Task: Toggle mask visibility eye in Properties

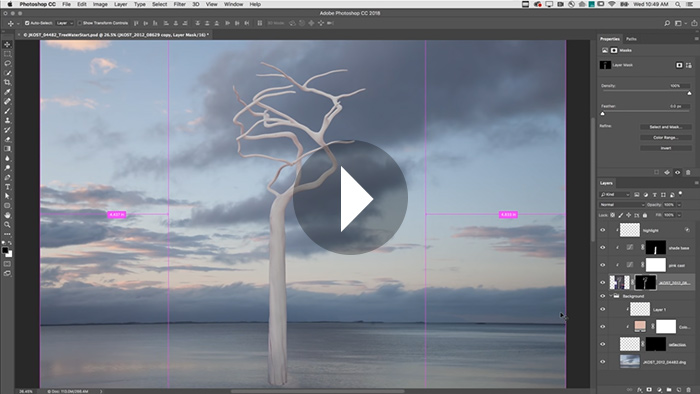Action: tap(677, 172)
